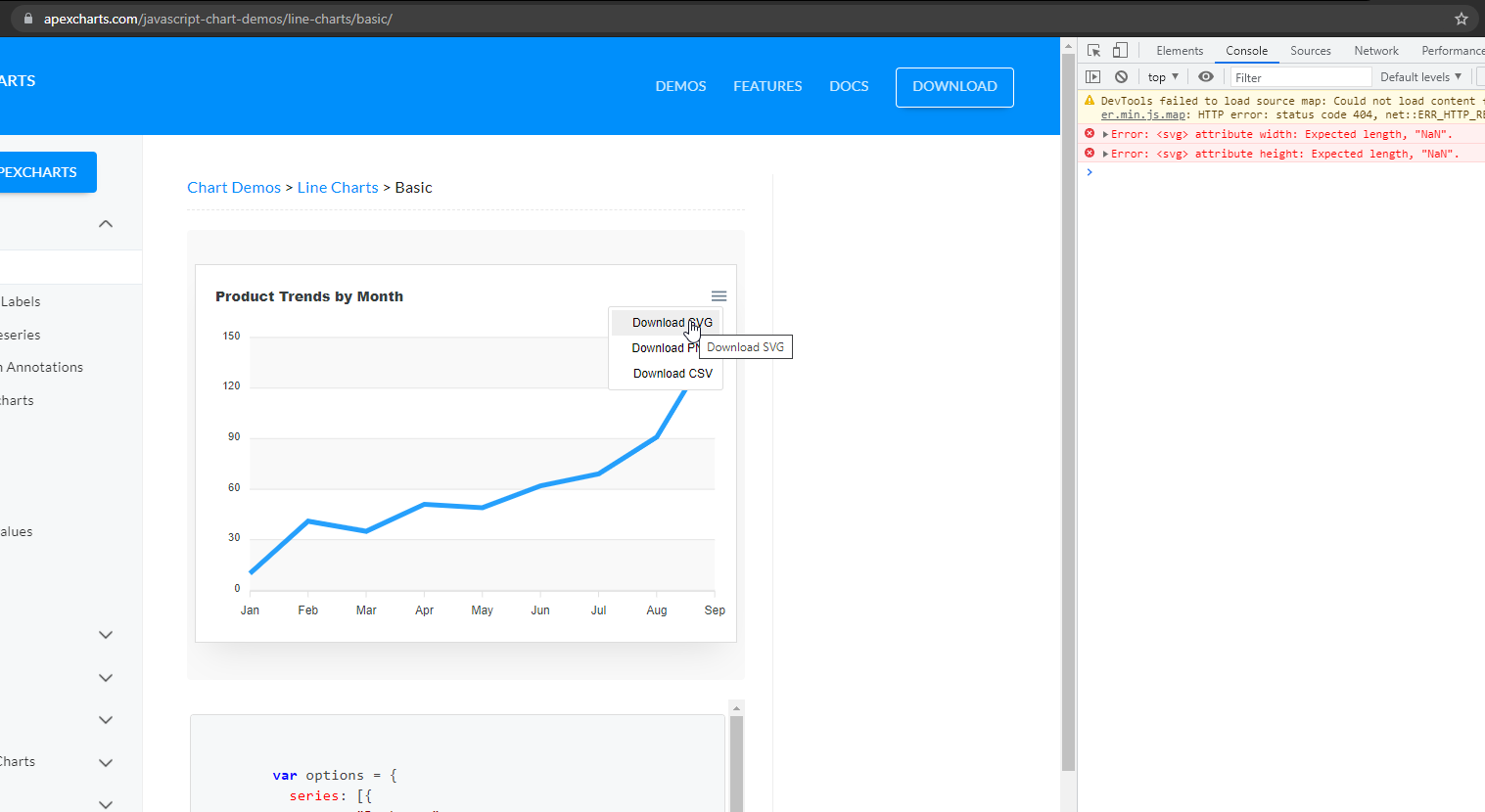Image resolution: width=1485 pixels, height=812 pixels.
Task: Open the 'top' frame context dropdown
Action: [x=1161, y=76]
